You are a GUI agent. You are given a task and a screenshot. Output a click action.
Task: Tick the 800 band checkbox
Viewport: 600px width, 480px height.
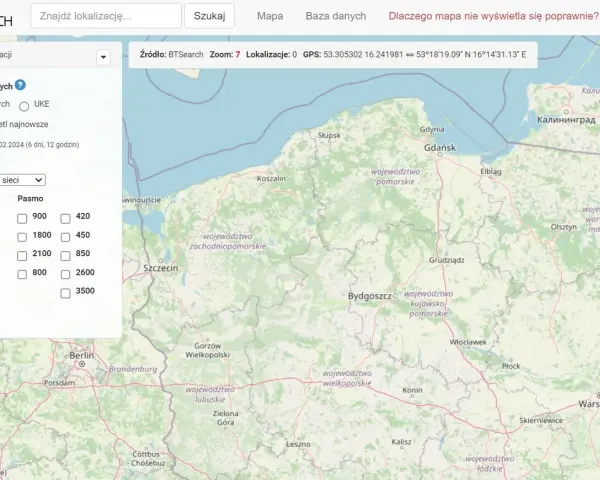pyautogui.click(x=22, y=274)
